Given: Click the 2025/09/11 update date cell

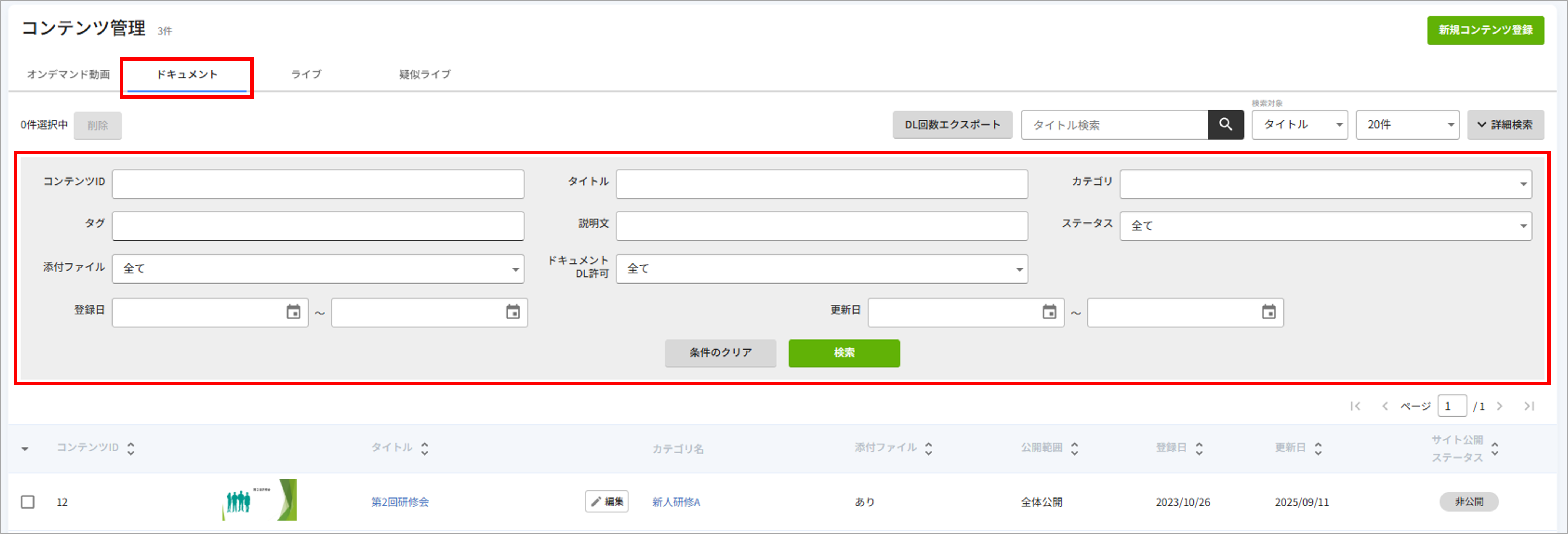Looking at the screenshot, I should [x=1302, y=502].
